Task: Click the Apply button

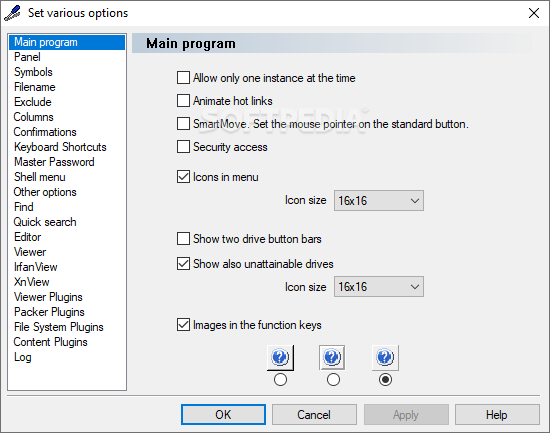Action: click(406, 415)
